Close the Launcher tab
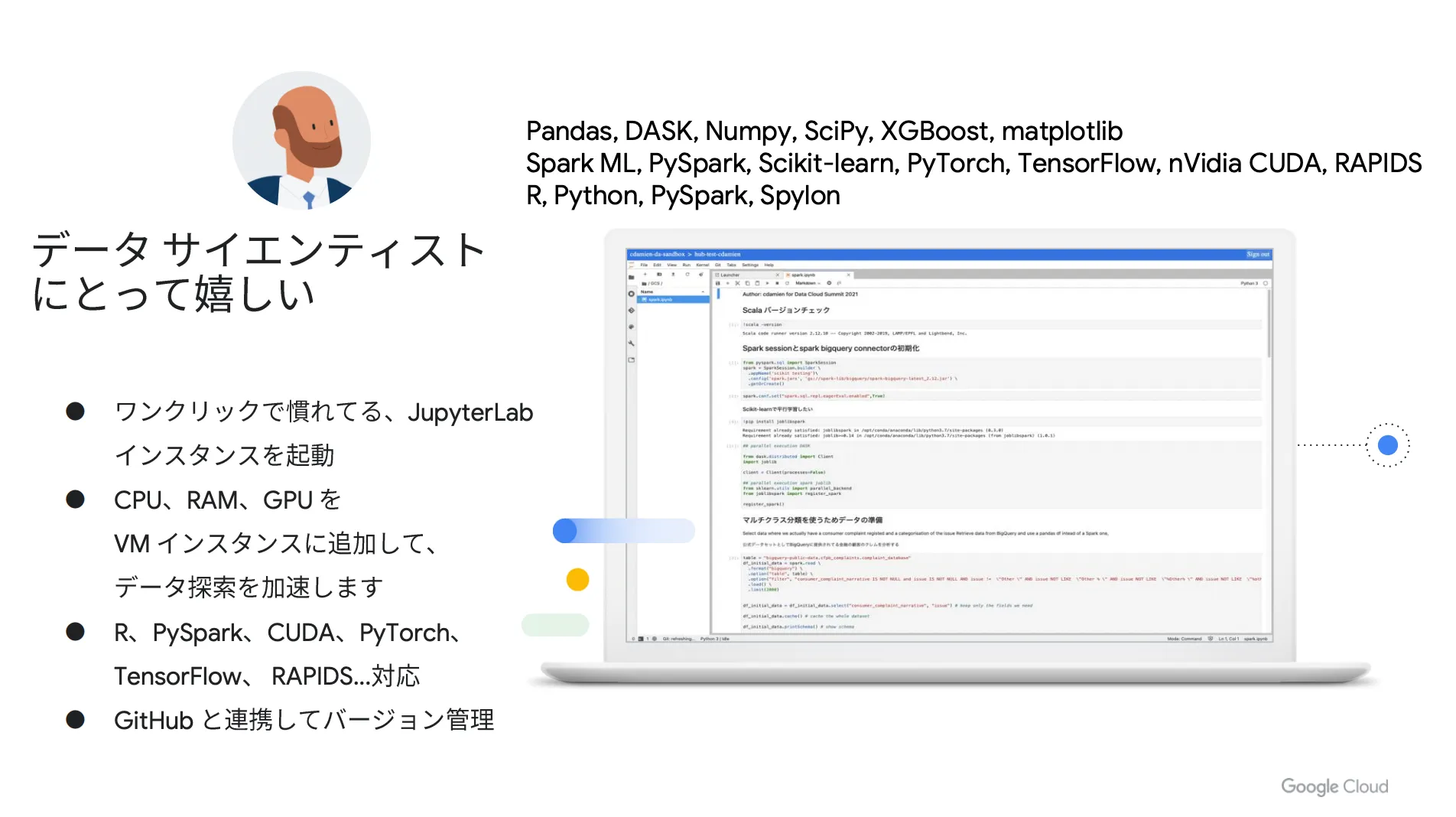The image size is (1456, 817). (778, 275)
